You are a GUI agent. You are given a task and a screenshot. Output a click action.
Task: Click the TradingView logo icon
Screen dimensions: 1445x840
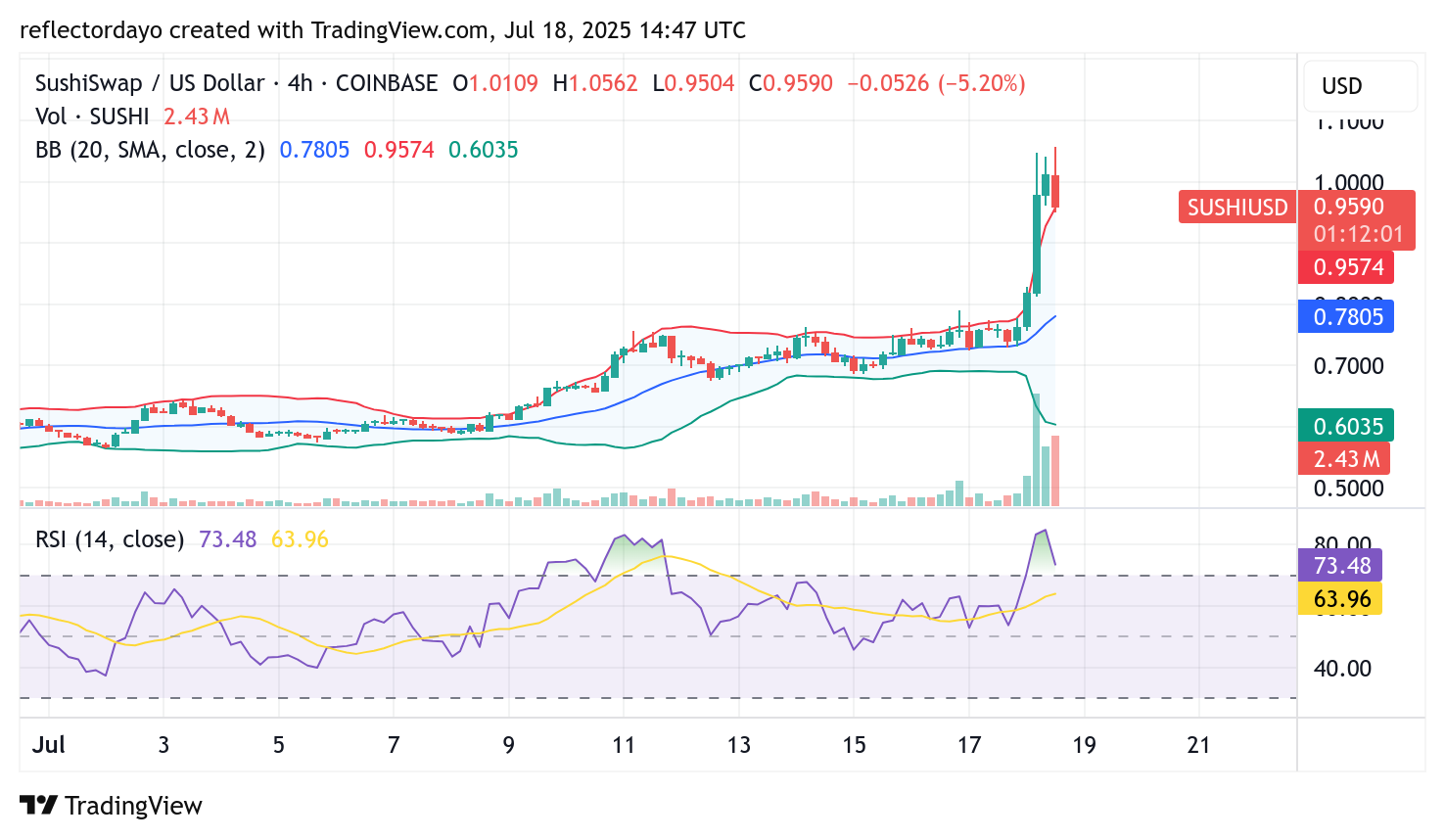coord(38,805)
